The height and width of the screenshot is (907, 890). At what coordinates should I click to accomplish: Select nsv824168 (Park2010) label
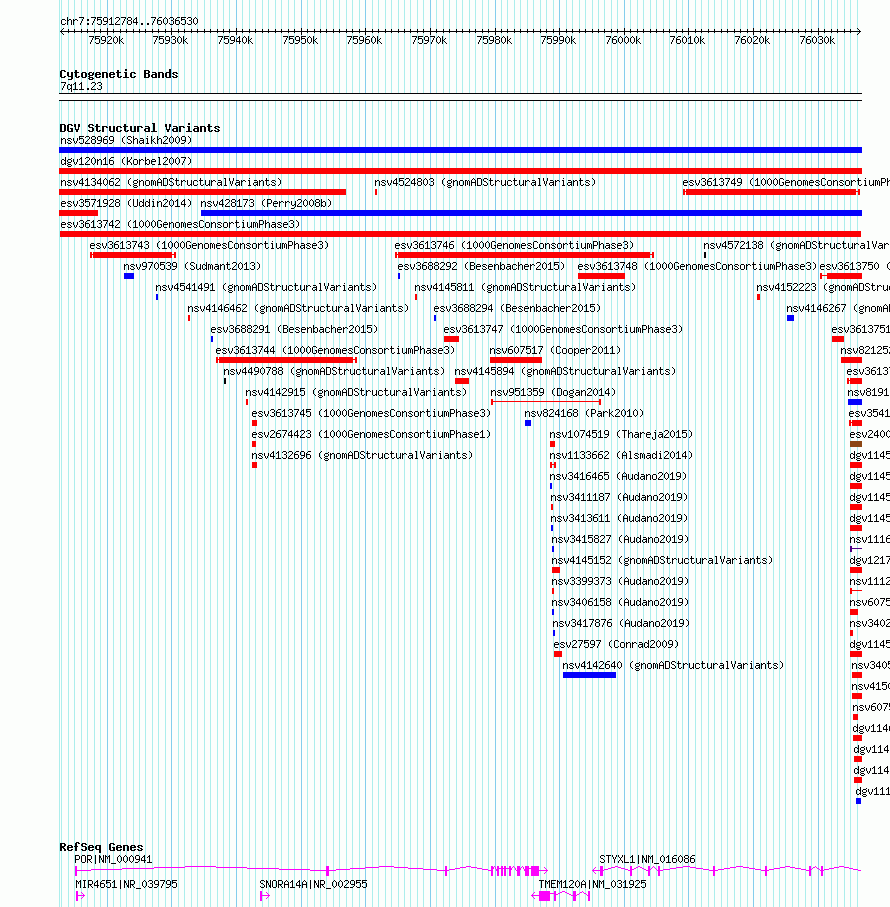tap(584, 413)
